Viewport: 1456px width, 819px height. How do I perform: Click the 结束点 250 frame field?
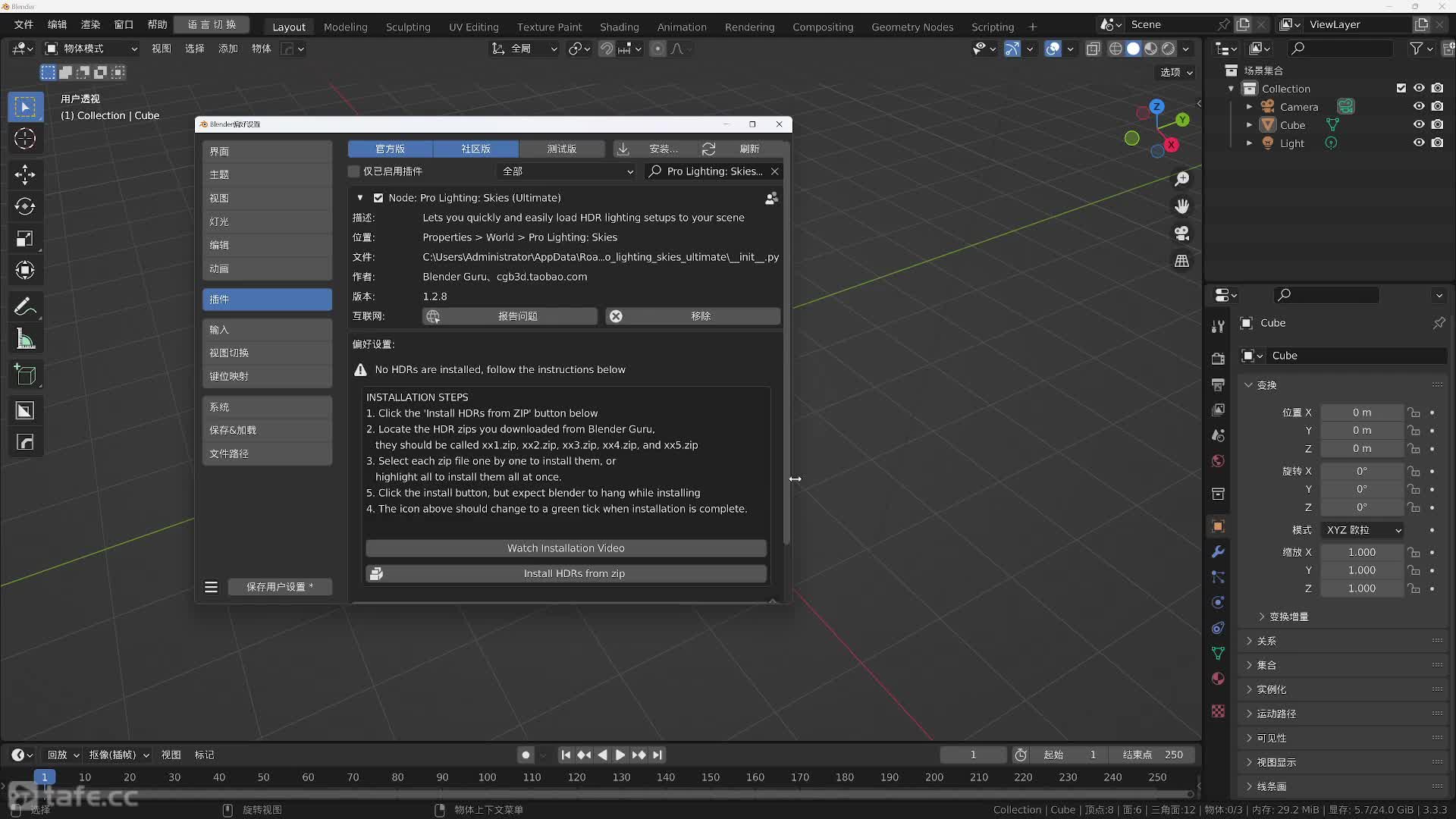(x=1153, y=755)
